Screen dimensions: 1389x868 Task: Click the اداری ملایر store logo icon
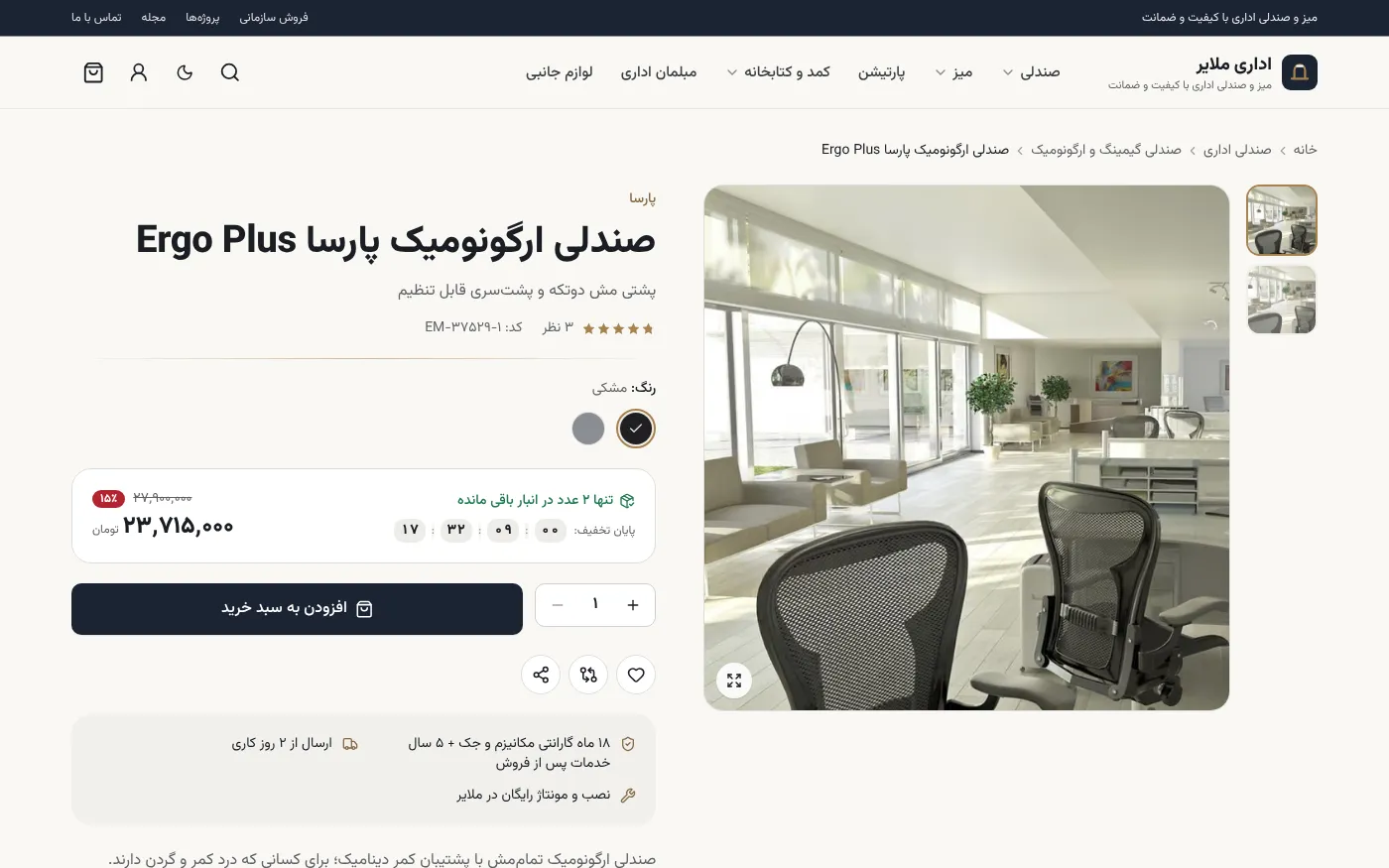(1300, 72)
